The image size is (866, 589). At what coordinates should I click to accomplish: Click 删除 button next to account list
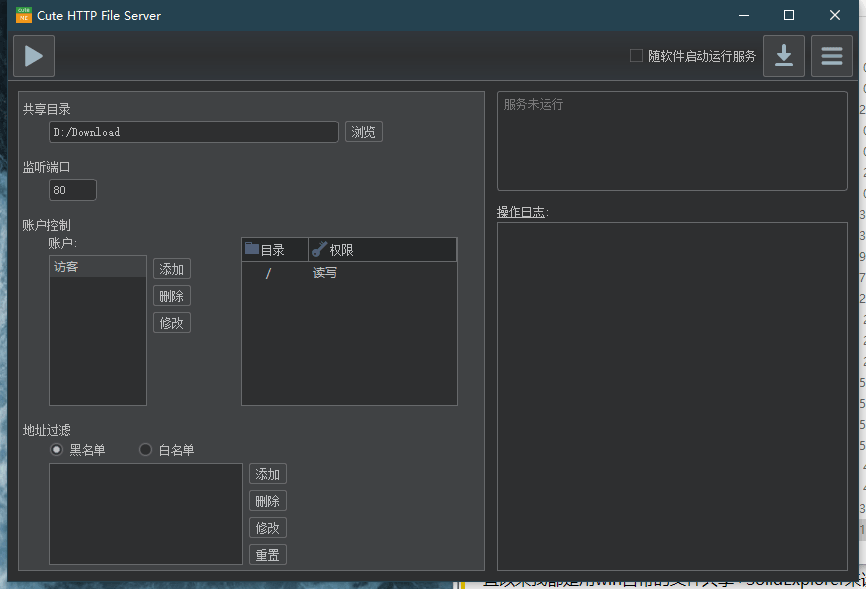click(172, 296)
